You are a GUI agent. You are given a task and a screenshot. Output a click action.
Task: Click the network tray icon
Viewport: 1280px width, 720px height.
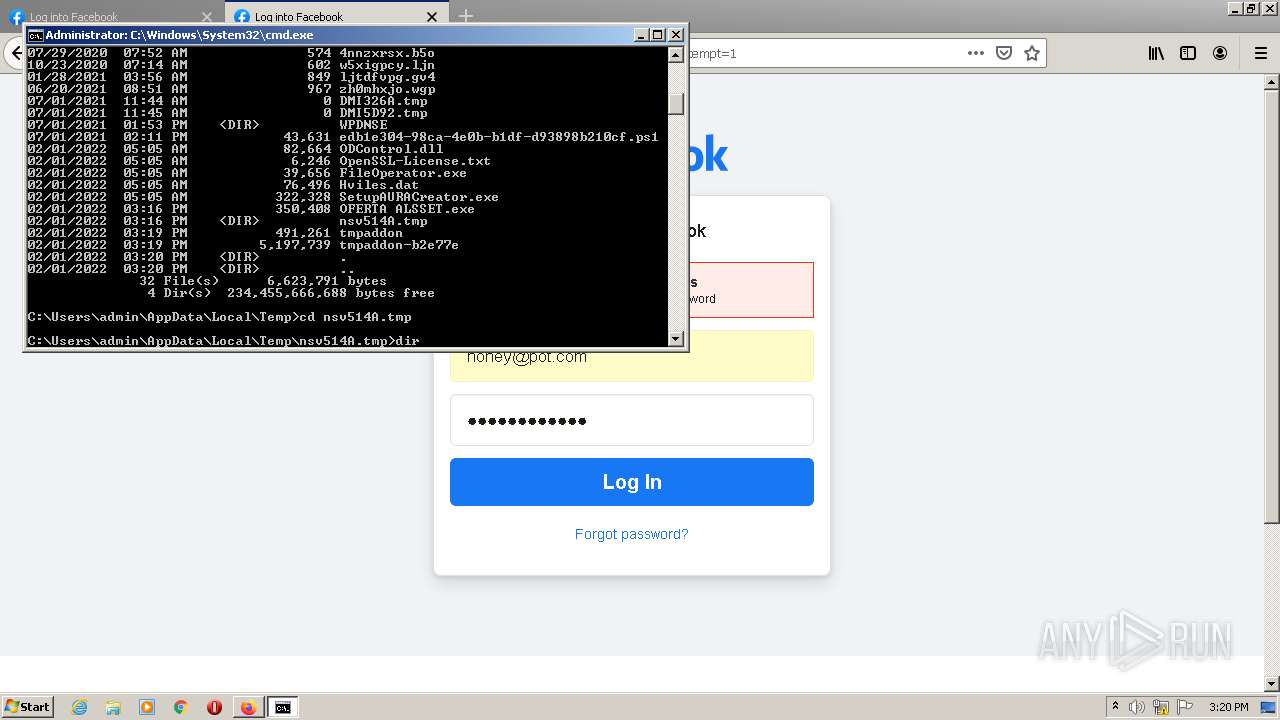[1161, 707]
